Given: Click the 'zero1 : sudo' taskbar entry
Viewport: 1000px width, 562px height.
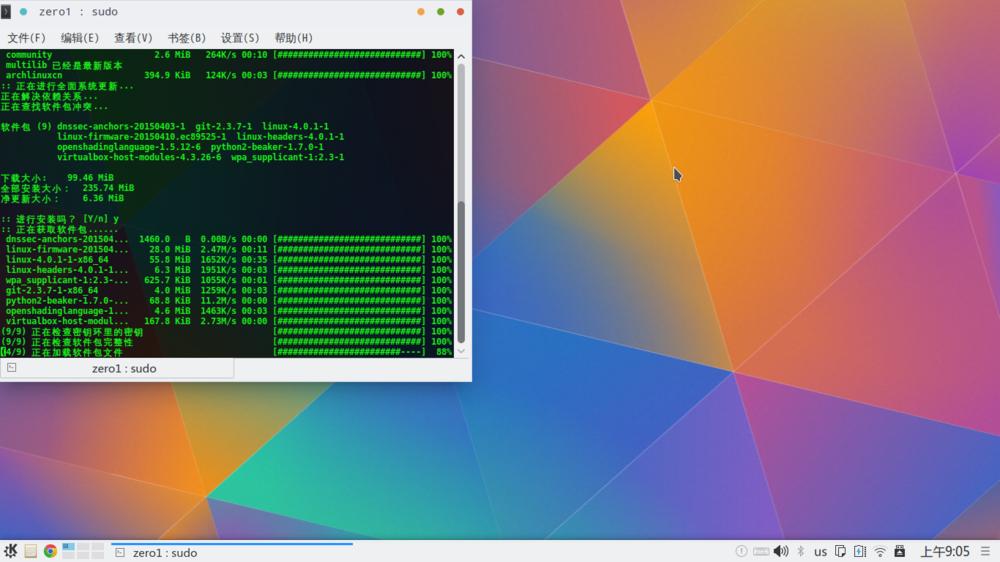Looking at the screenshot, I should (x=232, y=552).
